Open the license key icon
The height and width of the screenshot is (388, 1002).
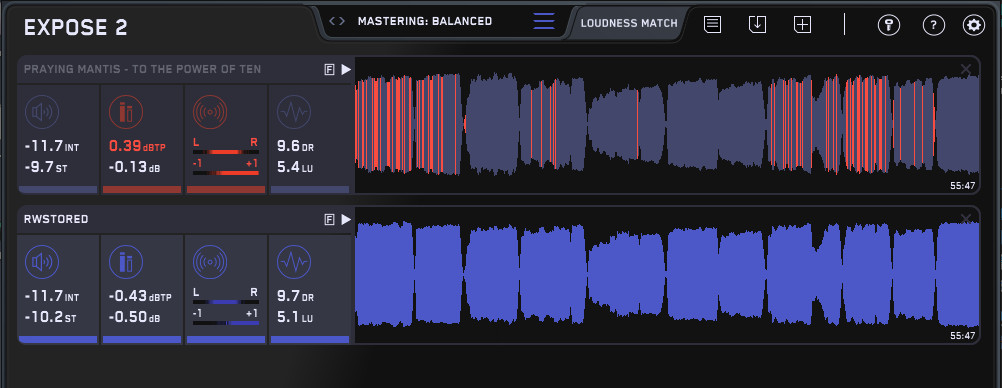[x=889, y=26]
